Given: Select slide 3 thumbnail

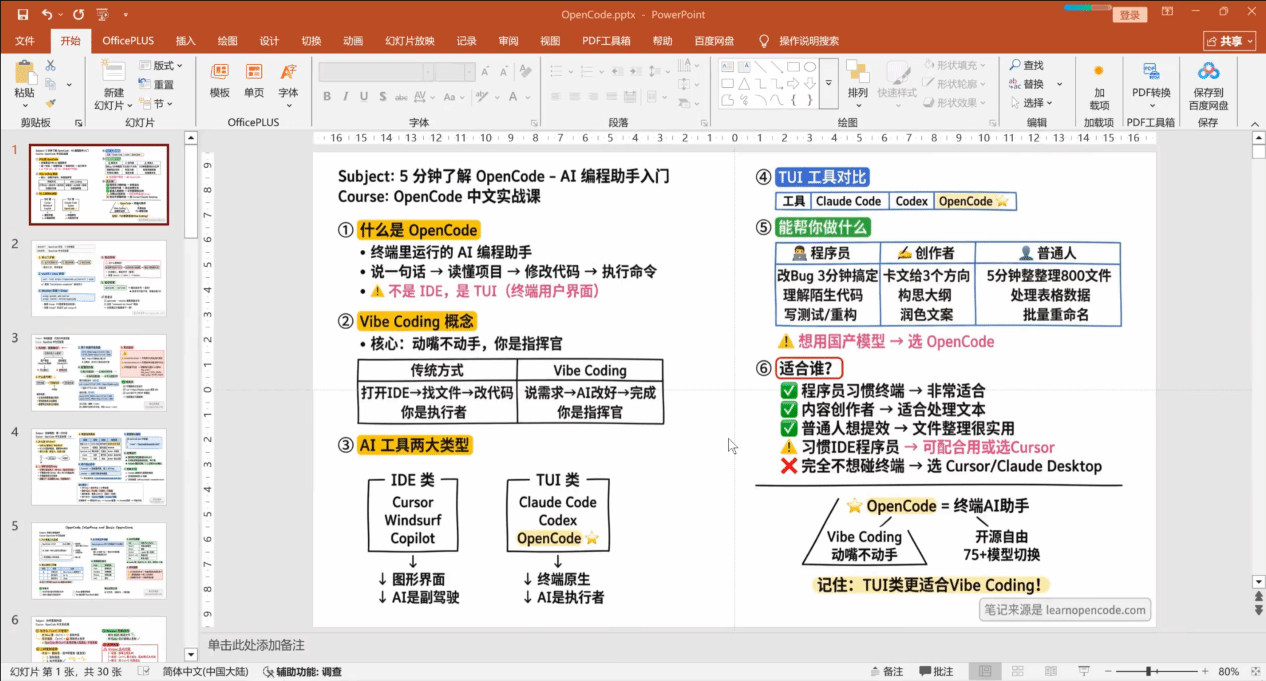Looking at the screenshot, I should pyautogui.click(x=99, y=374).
